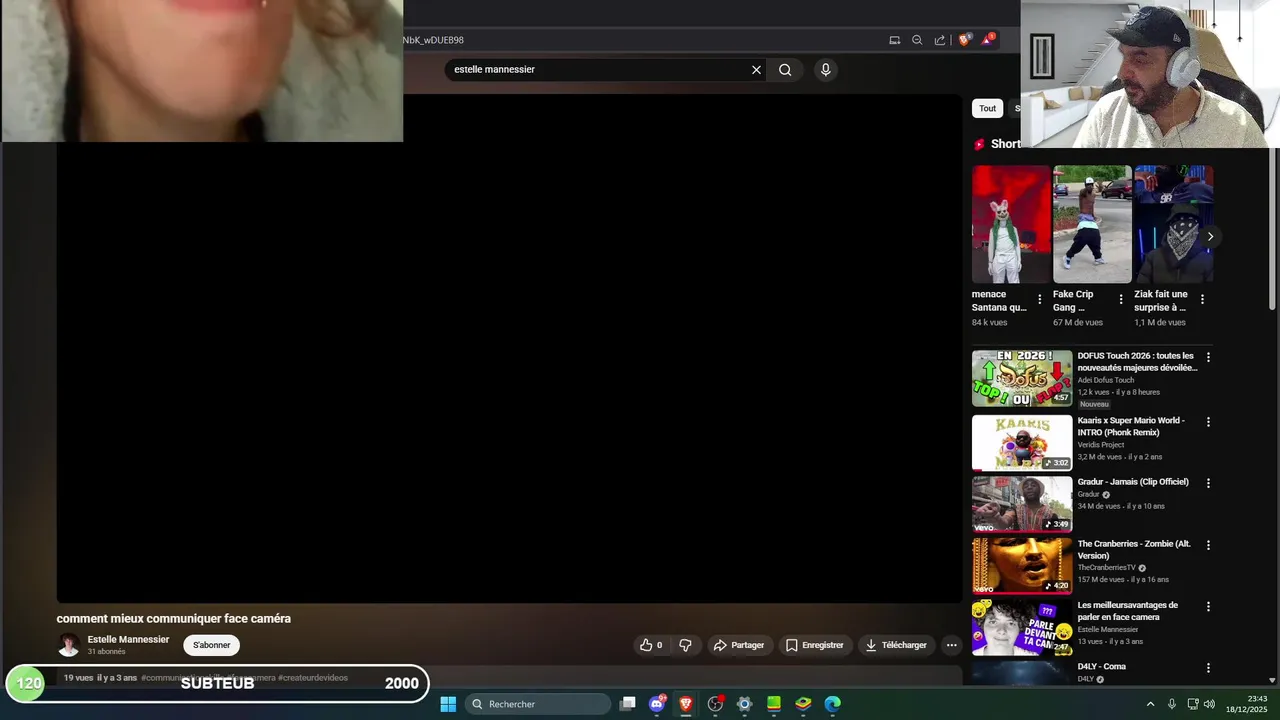The height and width of the screenshot is (720, 1280).
Task: Open the browser cast/install icon in address bar
Action: (x=894, y=40)
